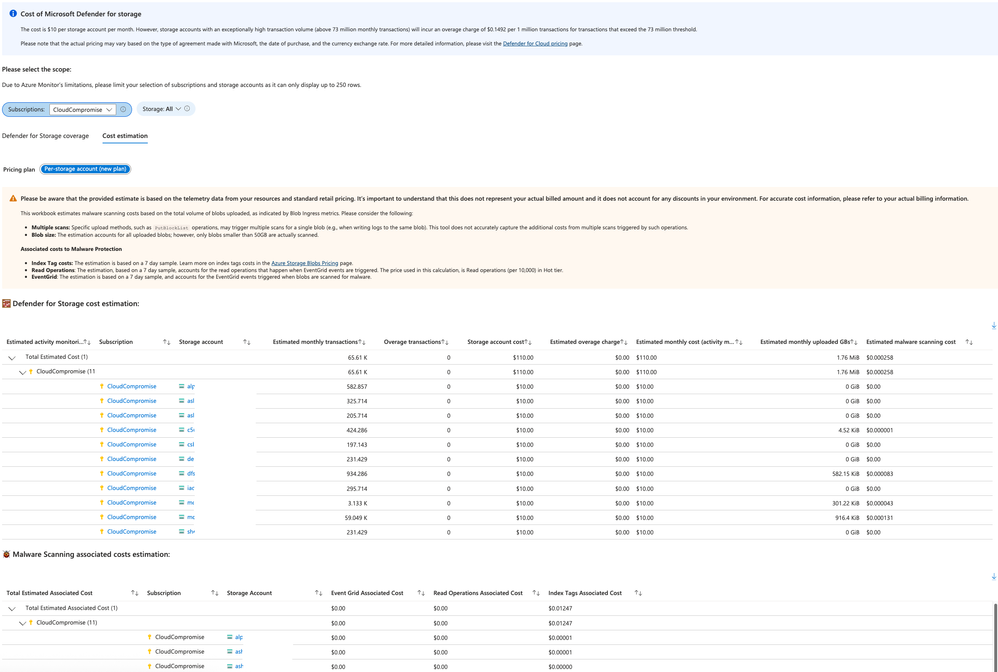Collapse CloudCompromise group under Total Estimated Cost
This screenshot has width=998, height=672.
(23, 372)
